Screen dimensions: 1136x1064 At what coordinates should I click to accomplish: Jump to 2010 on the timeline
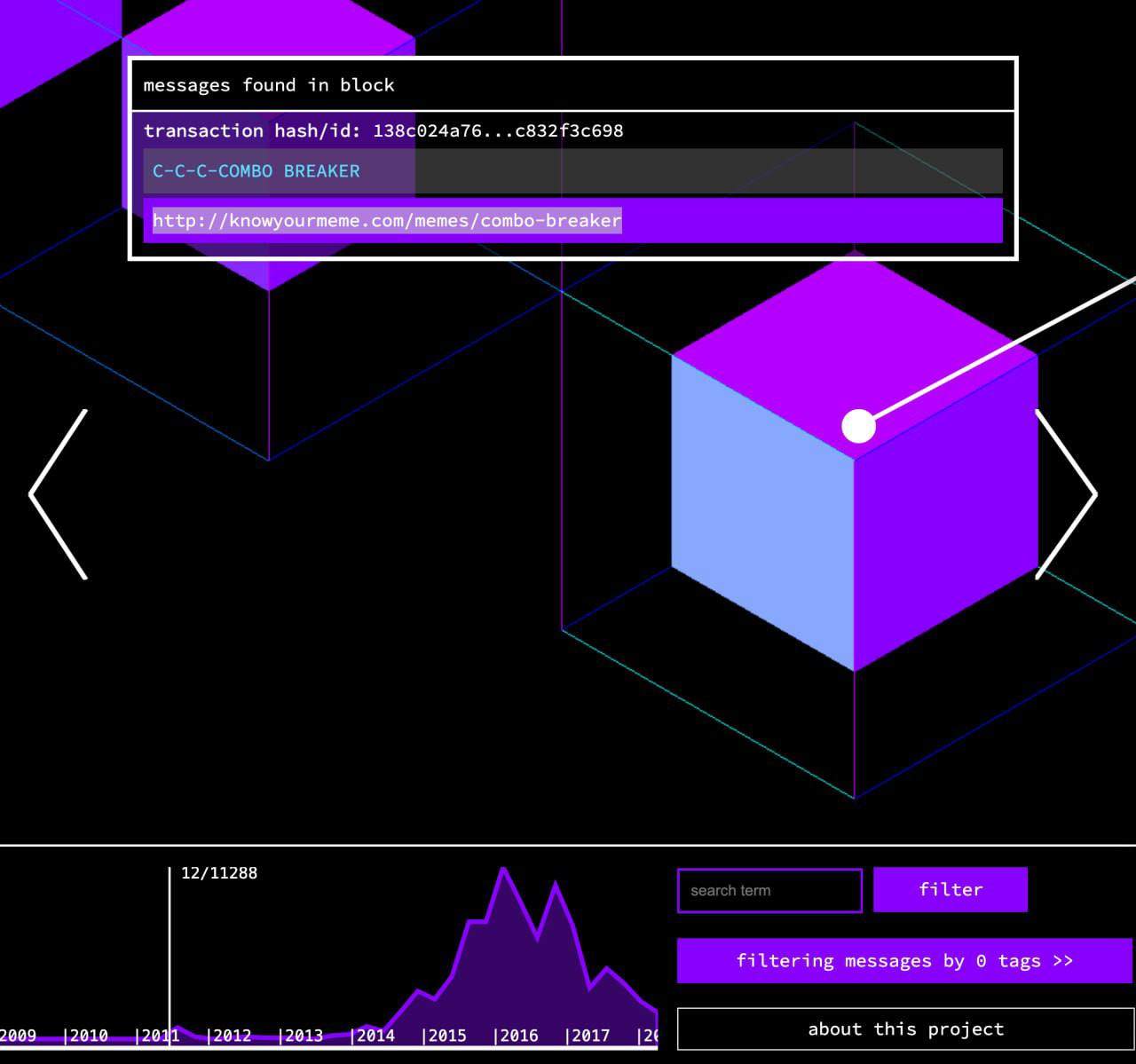(86, 1036)
